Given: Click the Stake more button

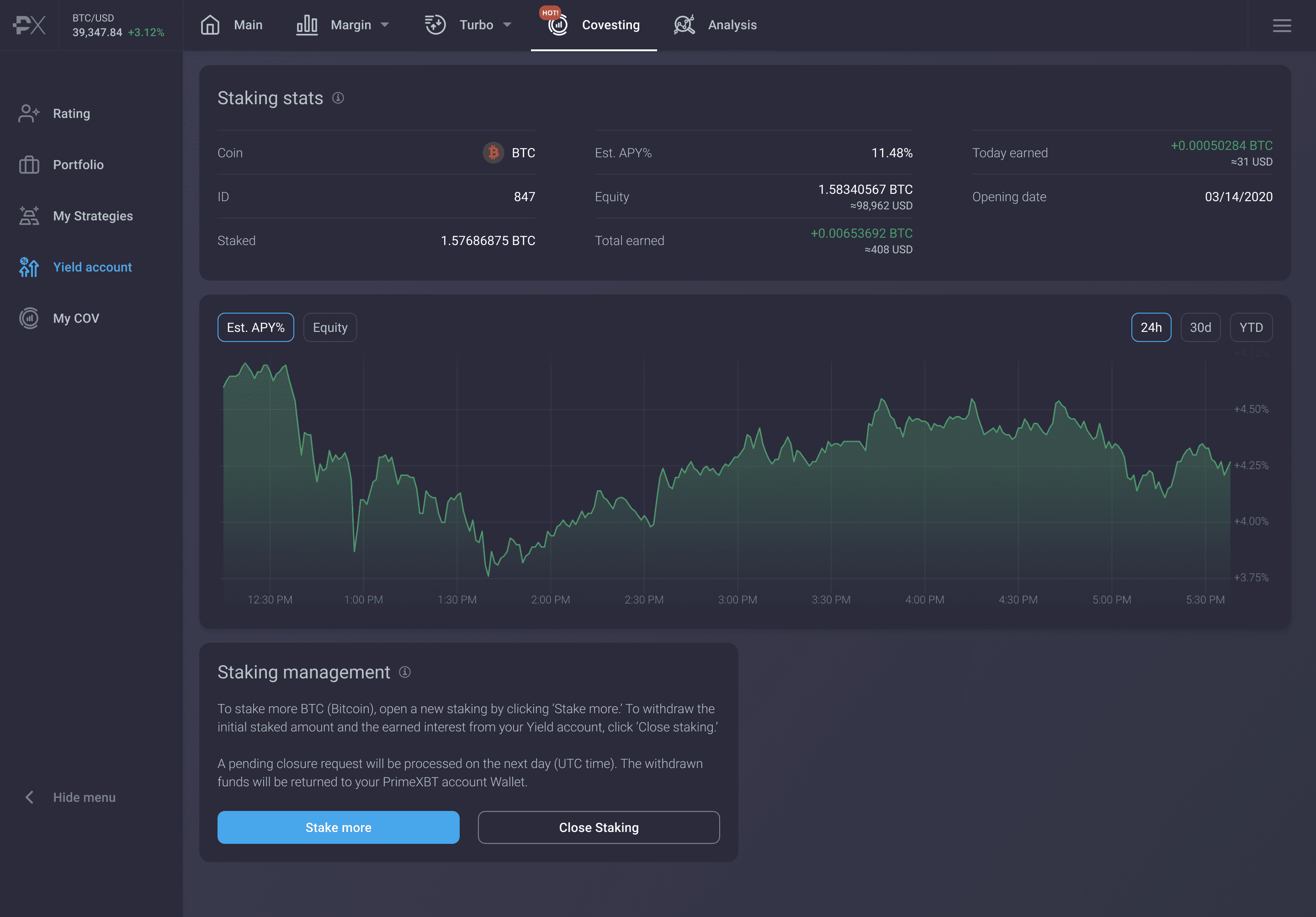Looking at the screenshot, I should 338,828.
